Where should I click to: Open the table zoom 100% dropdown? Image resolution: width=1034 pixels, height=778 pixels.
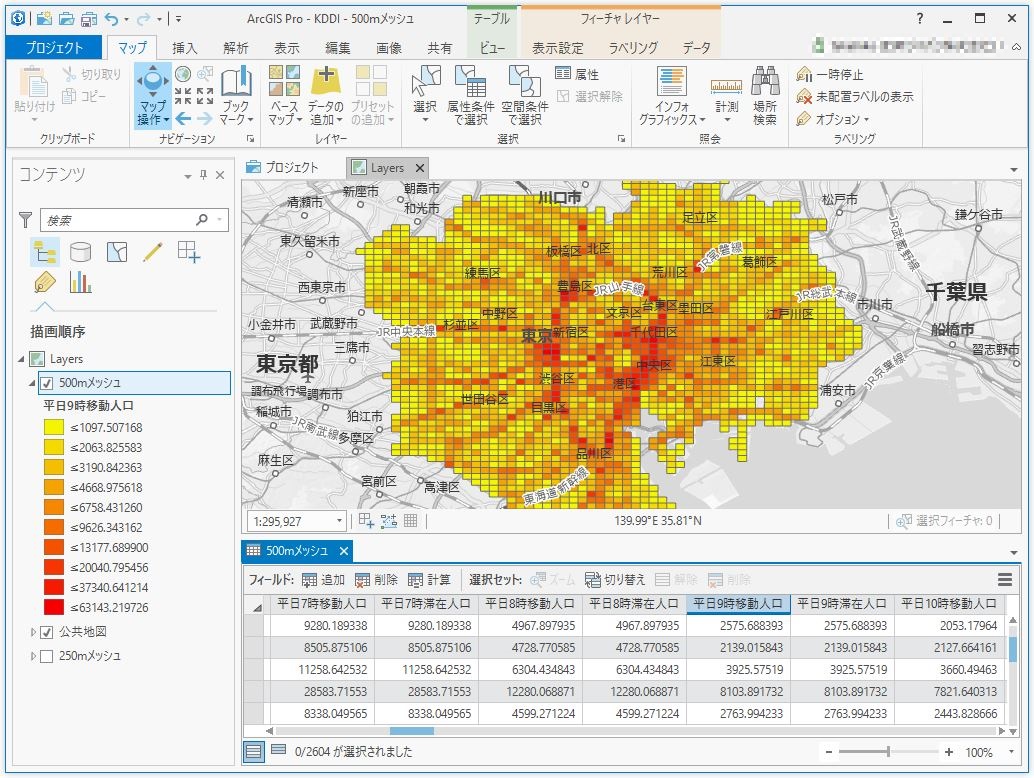pyautogui.click(x=1011, y=752)
